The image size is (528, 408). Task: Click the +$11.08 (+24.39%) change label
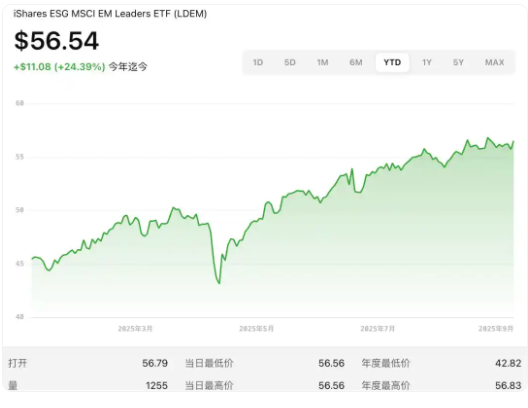[59, 67]
